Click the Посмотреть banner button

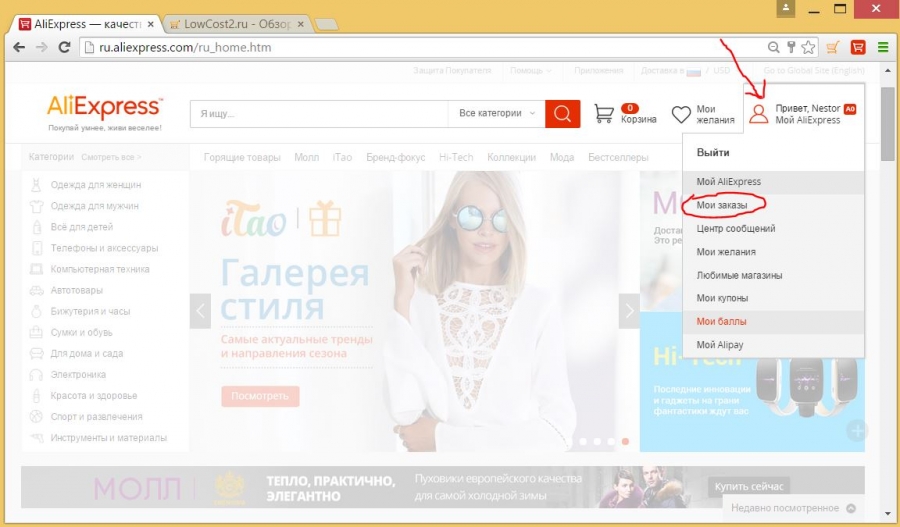click(x=260, y=396)
